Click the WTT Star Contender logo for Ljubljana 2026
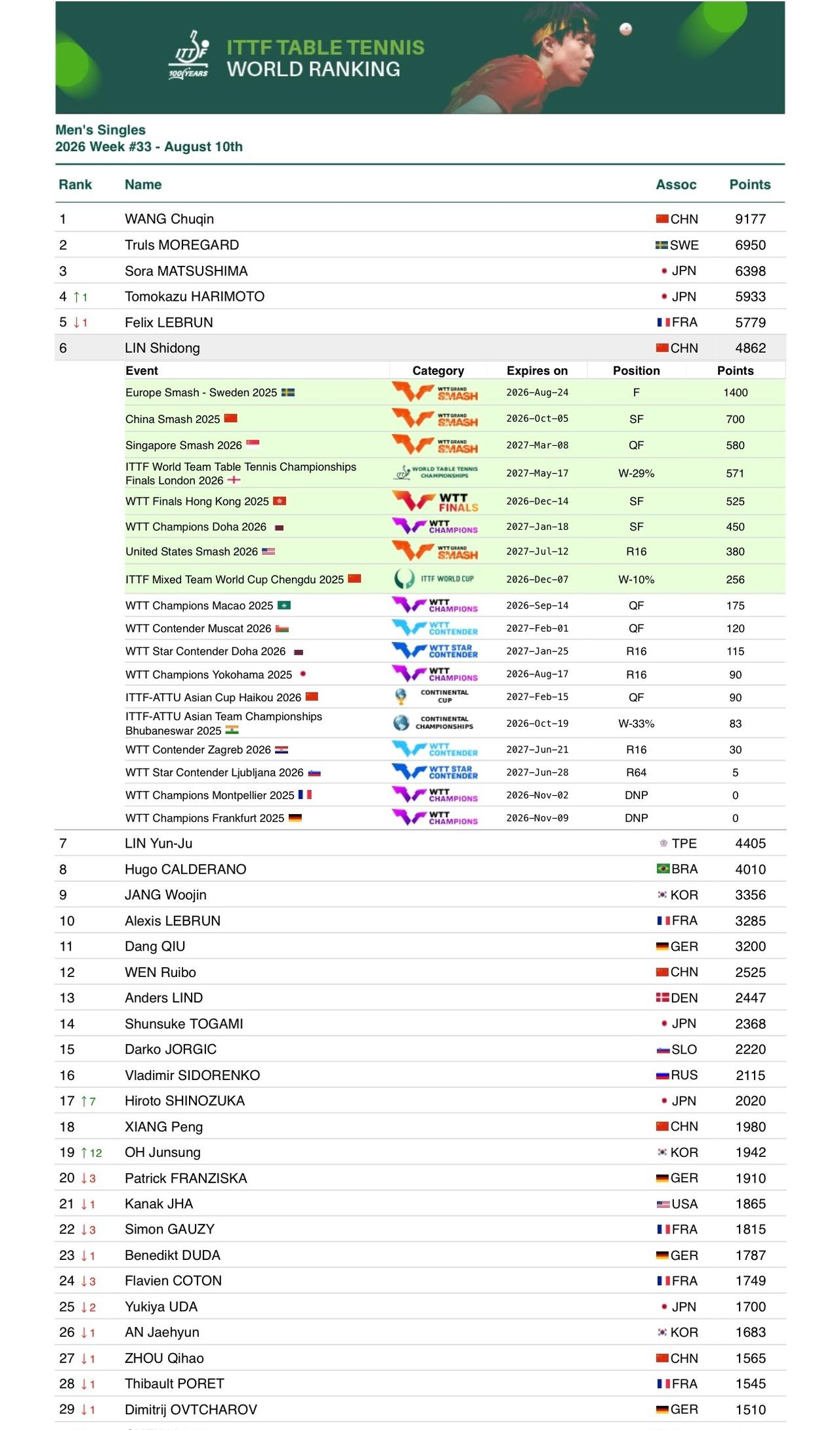This screenshot has height=1430, width=840. click(x=434, y=771)
